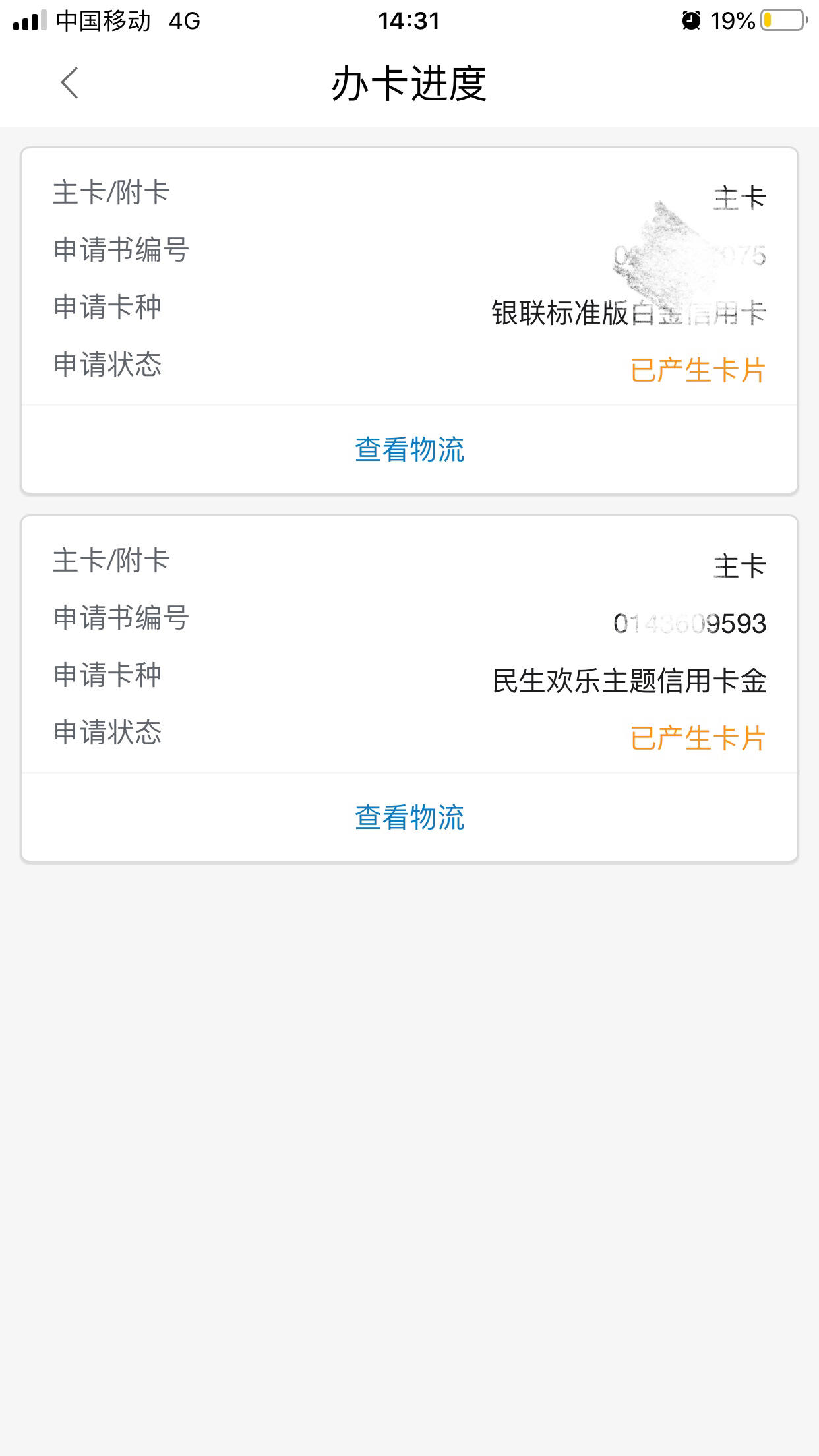Open 查看物流 for the platinum card
This screenshot has height=1456, width=819.
[409, 450]
